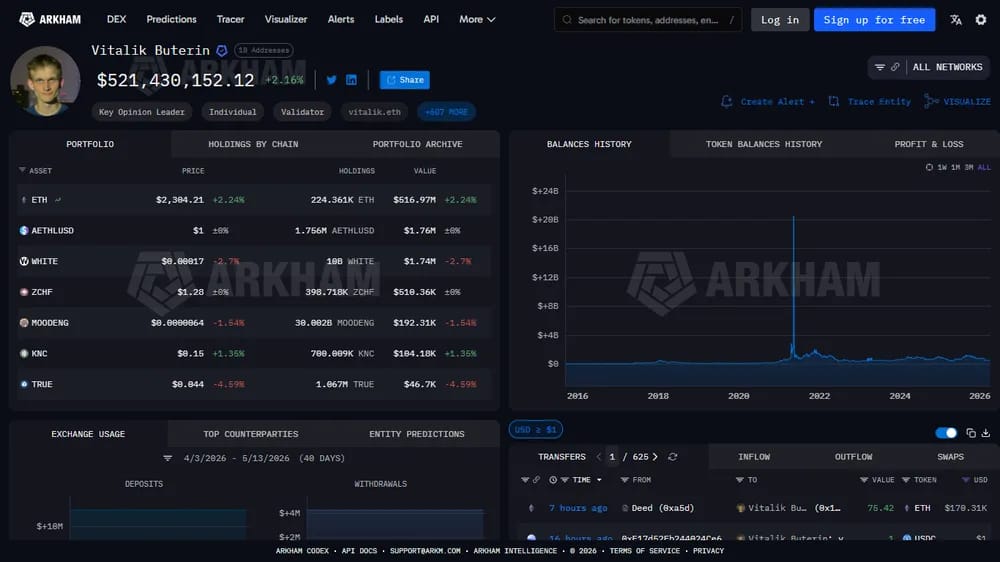
Task: Open the API Docs footer link
Action: click(x=359, y=551)
